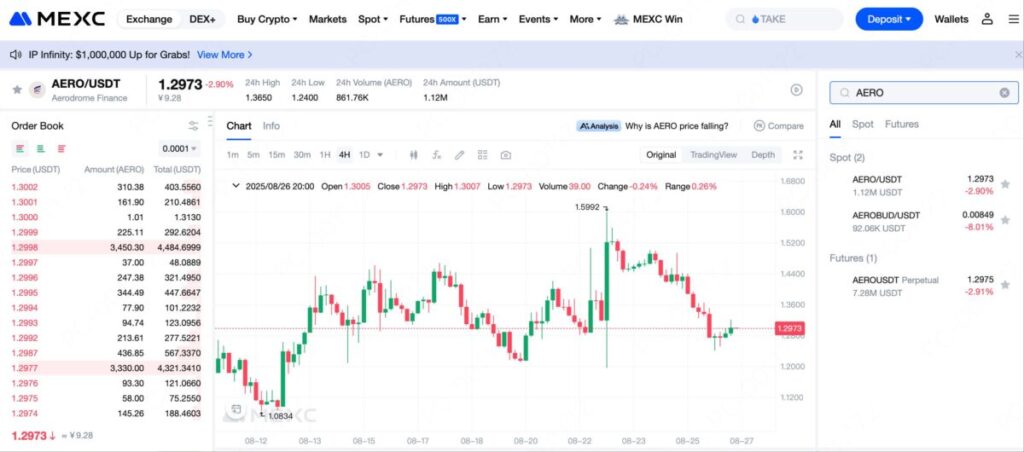Select the drawing pencil tool
This screenshot has height=452, width=1024.
[x=460, y=155]
